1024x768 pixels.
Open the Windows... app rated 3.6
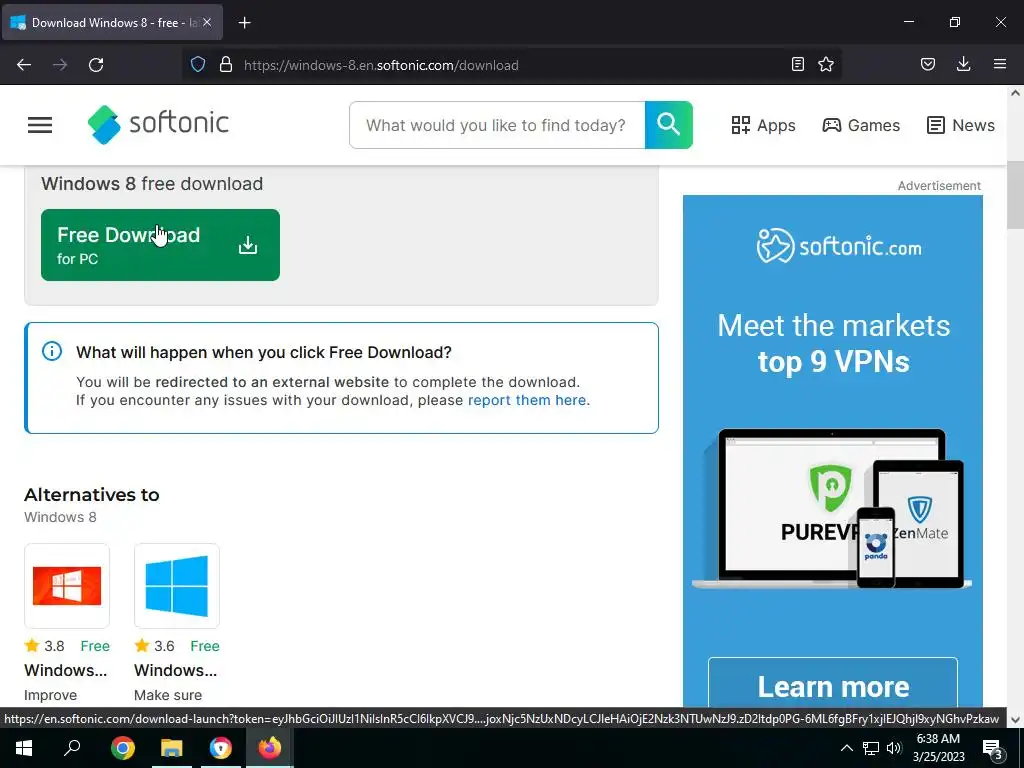click(x=175, y=670)
